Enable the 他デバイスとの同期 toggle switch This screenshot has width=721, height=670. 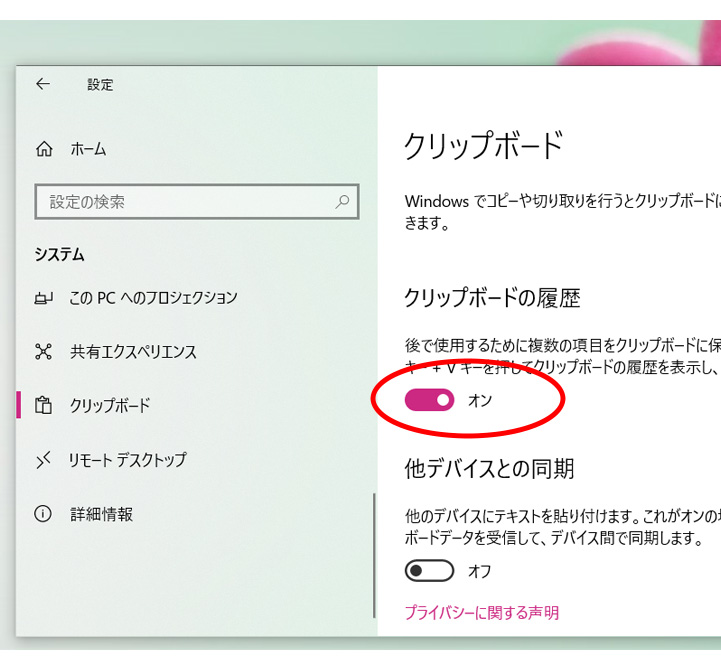coord(429,571)
